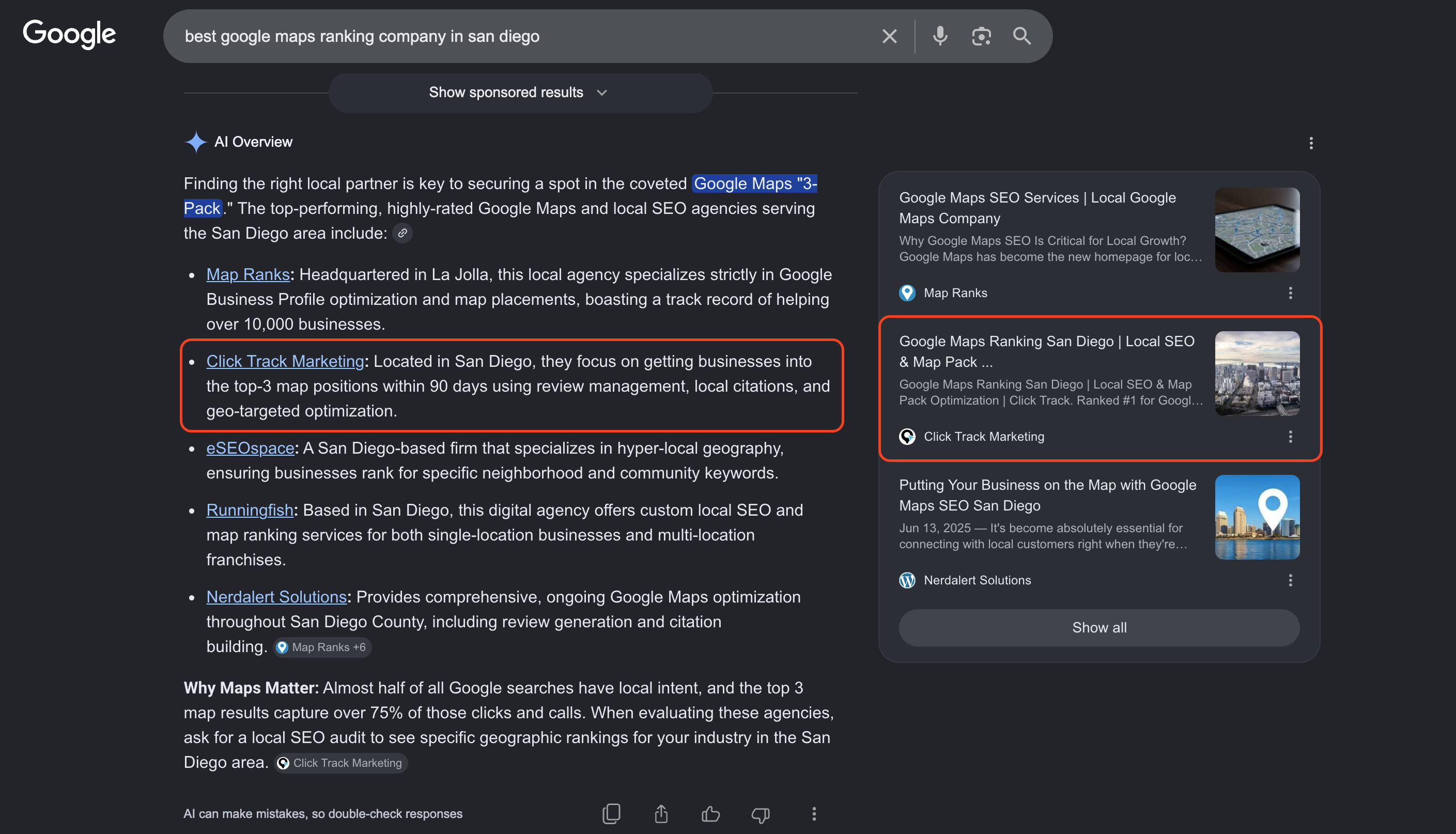Open the Map Ranks link

pos(248,274)
